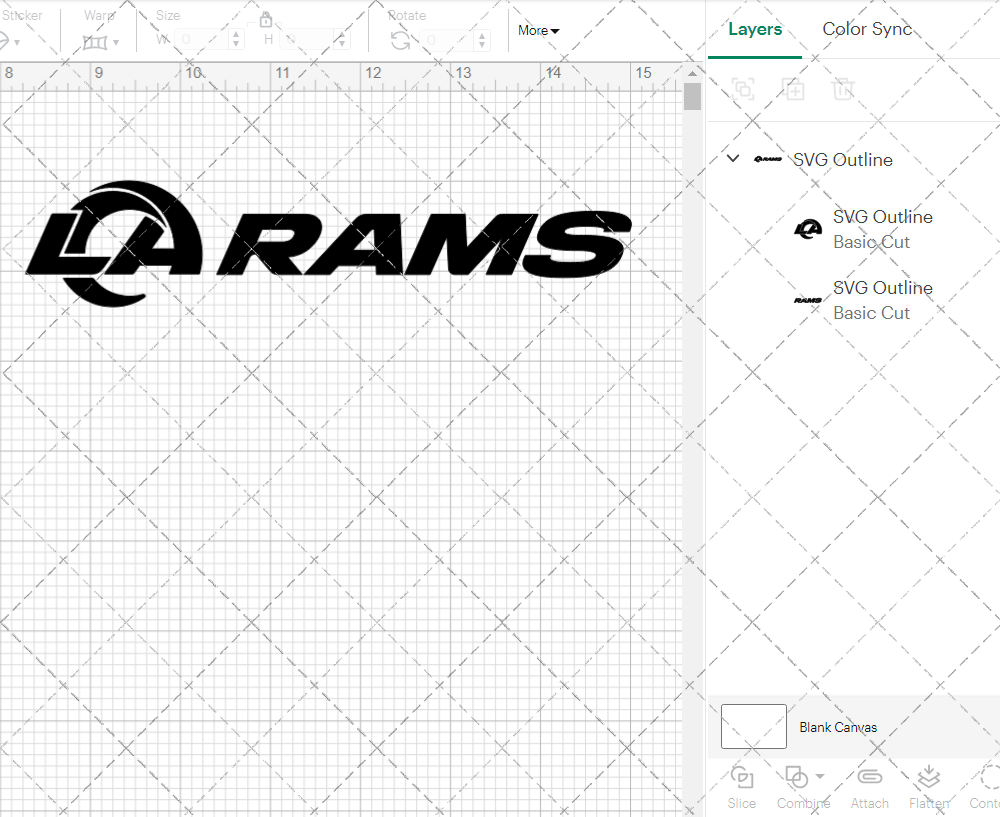Select the RAMS text Basic Cut layer
Viewport: 1000px width, 817px height.
[x=883, y=299]
